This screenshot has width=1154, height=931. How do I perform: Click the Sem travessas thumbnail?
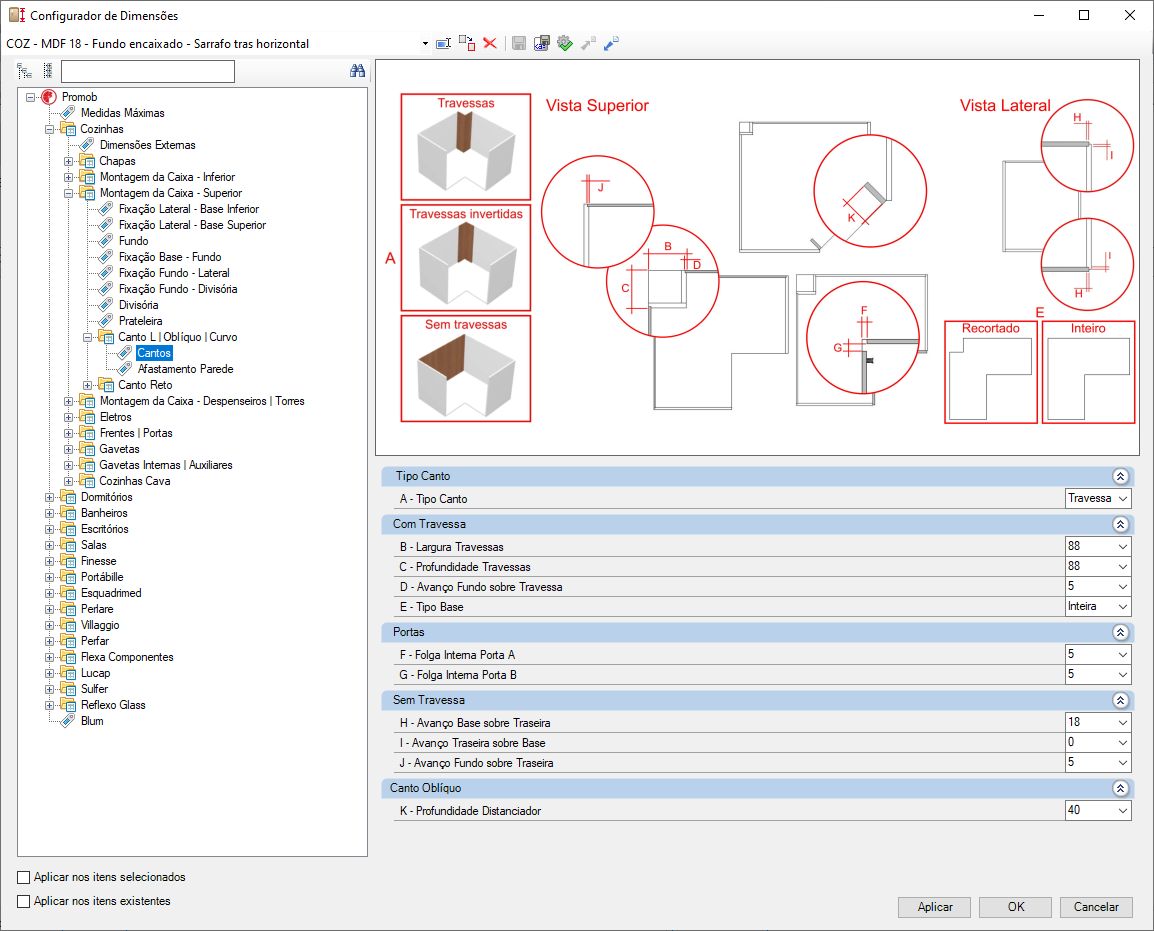466,369
